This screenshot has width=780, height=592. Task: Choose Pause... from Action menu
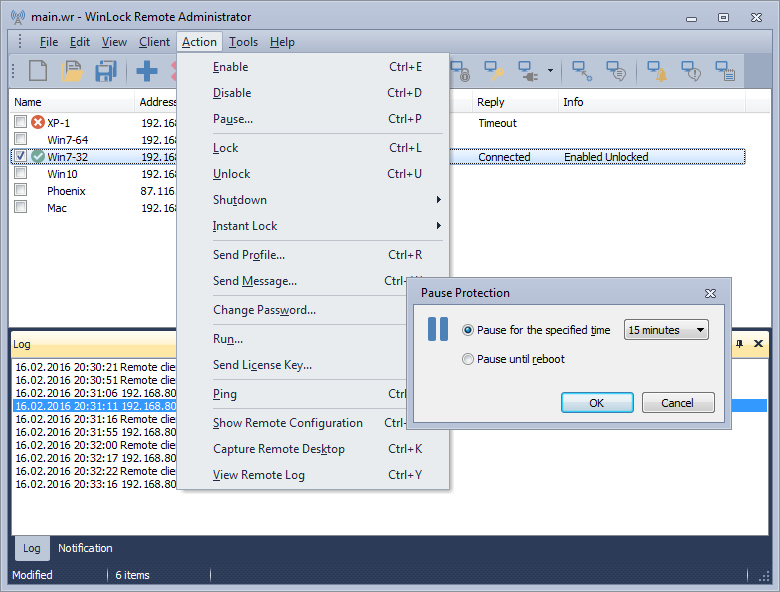tap(313, 118)
